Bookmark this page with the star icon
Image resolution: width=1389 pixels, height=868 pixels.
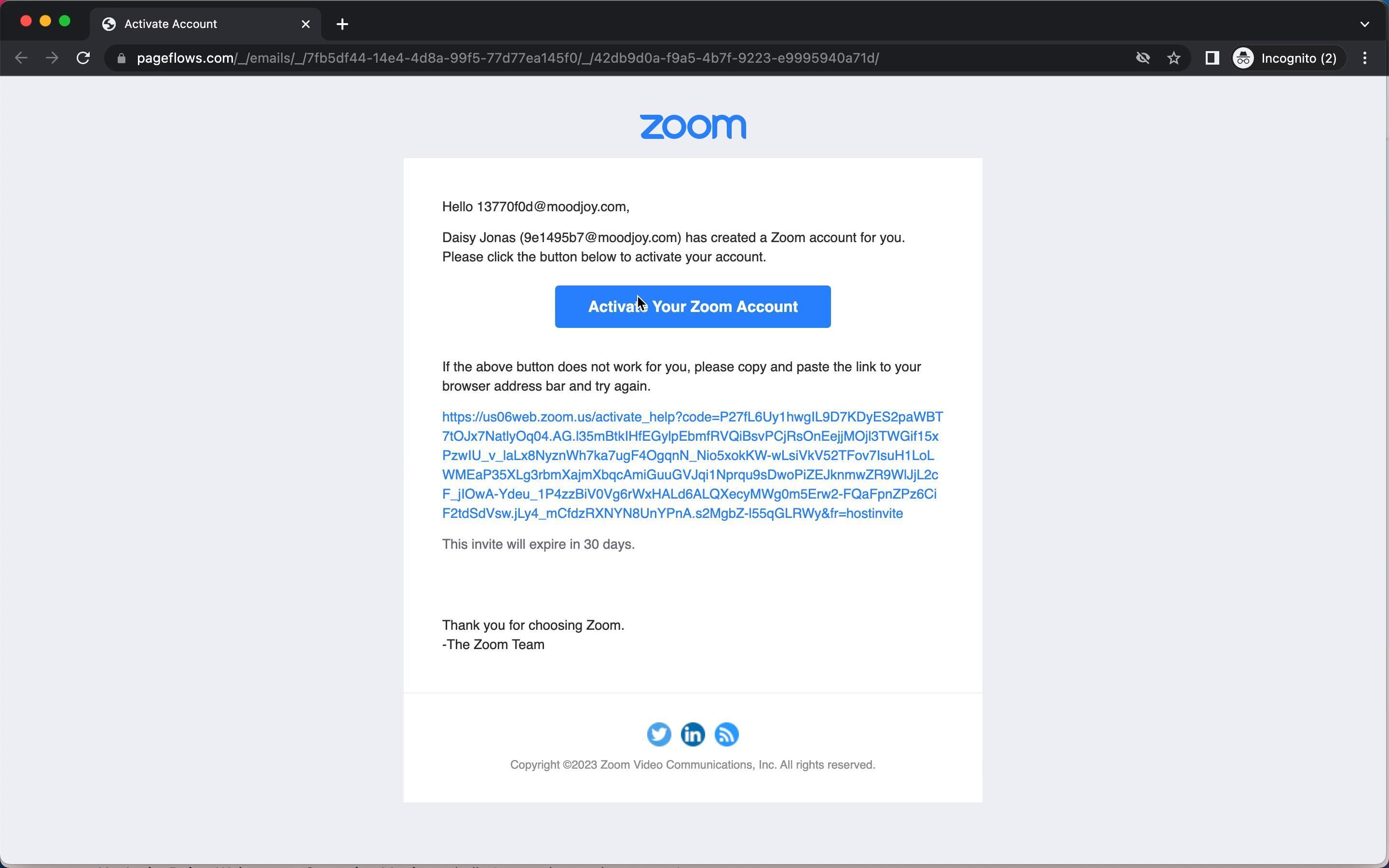pos(1174,58)
